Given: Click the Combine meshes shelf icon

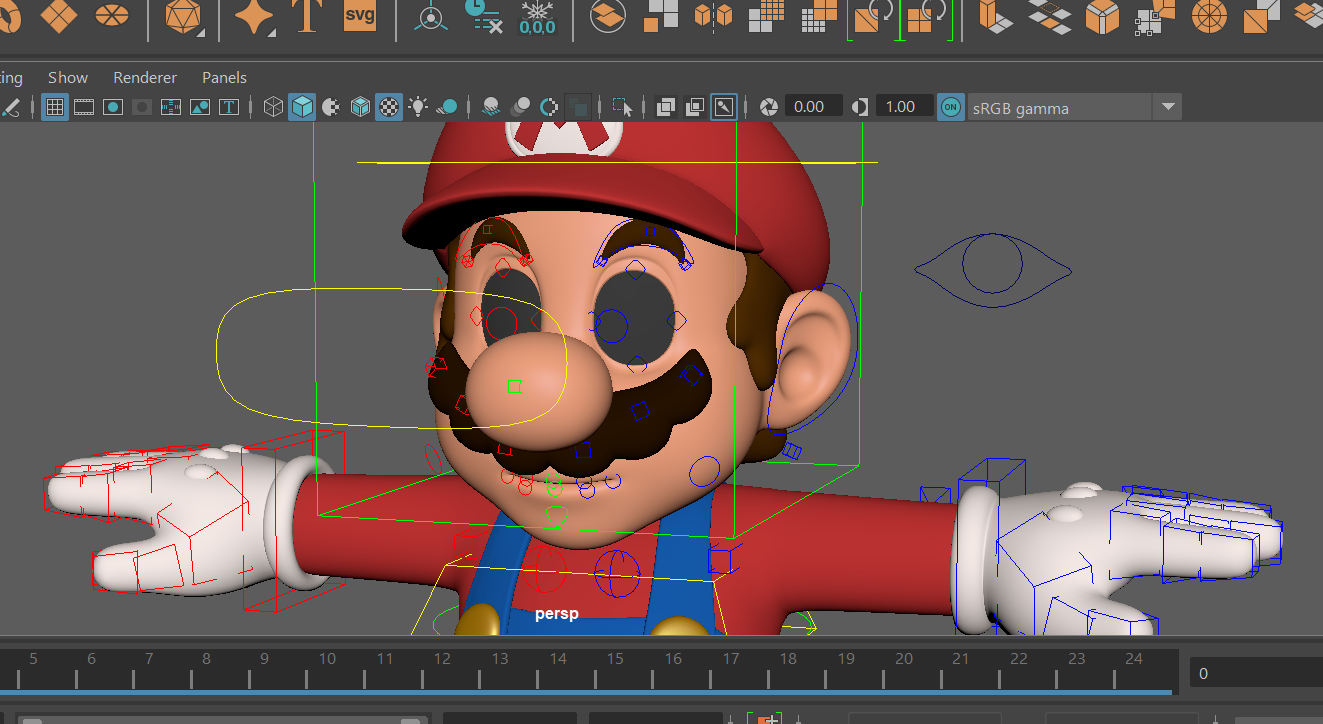Looking at the screenshot, I should (x=607, y=16).
